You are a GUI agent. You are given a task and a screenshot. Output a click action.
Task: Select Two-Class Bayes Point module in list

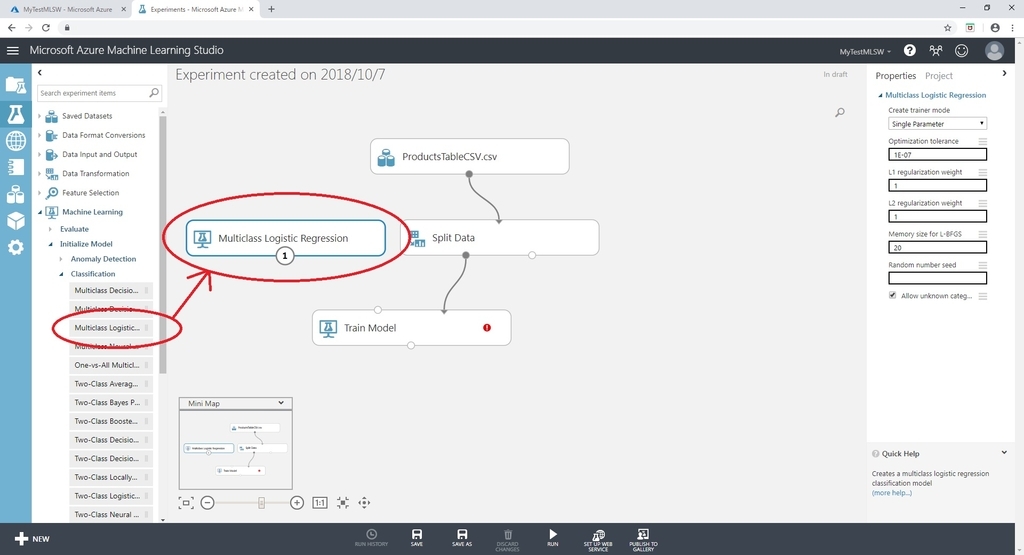[x=110, y=402]
